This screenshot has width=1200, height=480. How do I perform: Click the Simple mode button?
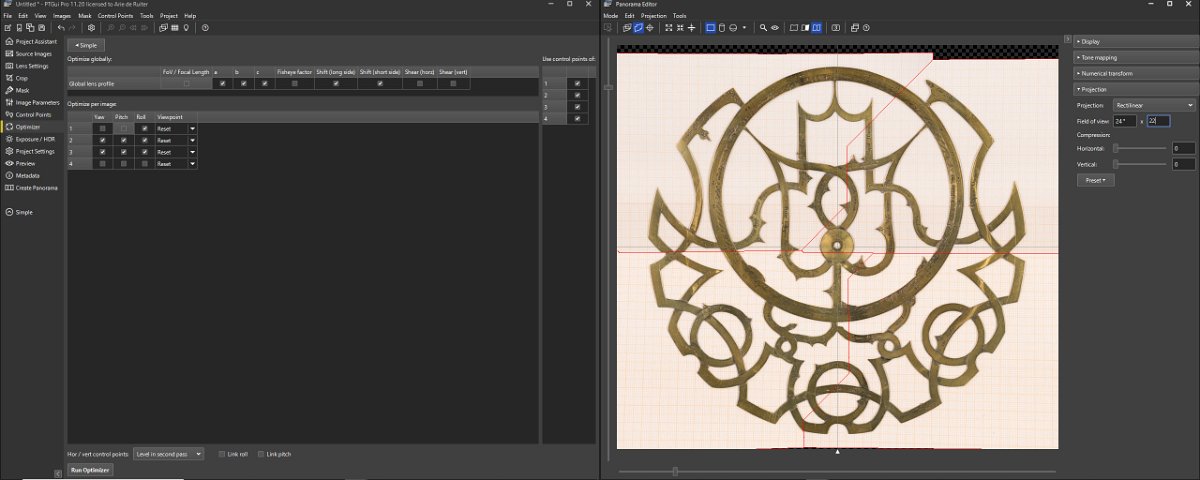point(86,45)
